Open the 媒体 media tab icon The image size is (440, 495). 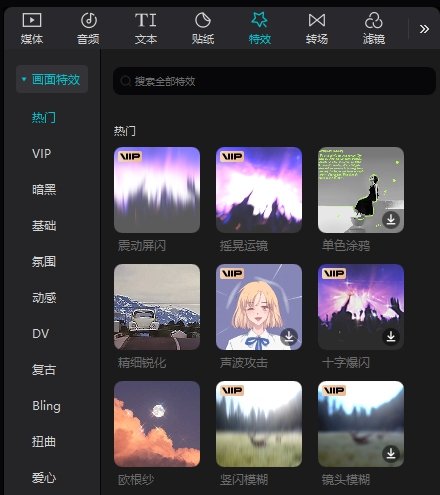coord(32,20)
